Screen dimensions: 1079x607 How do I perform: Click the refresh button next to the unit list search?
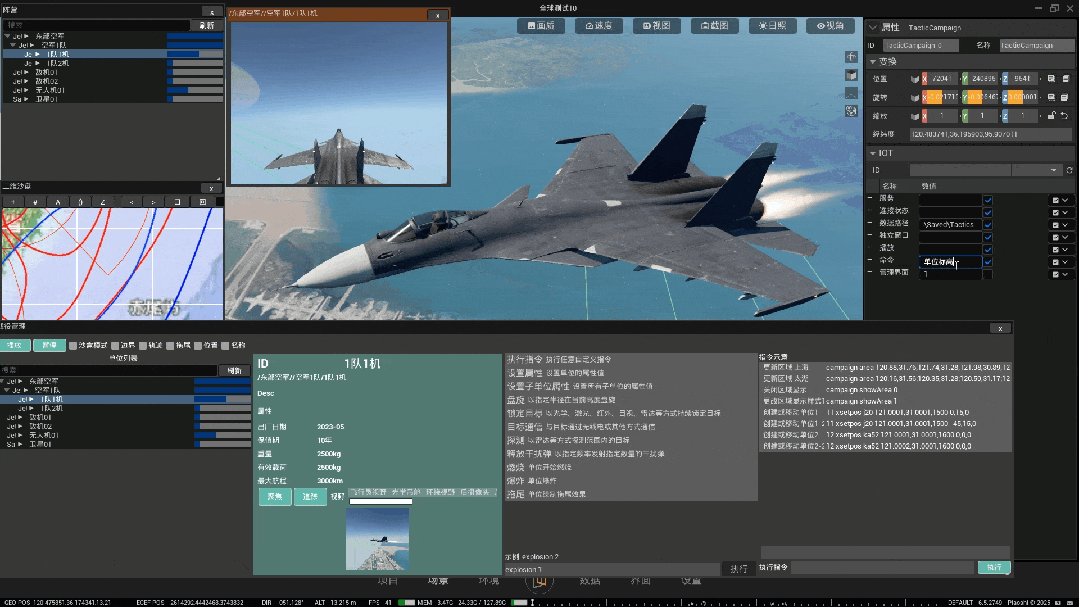coord(235,370)
